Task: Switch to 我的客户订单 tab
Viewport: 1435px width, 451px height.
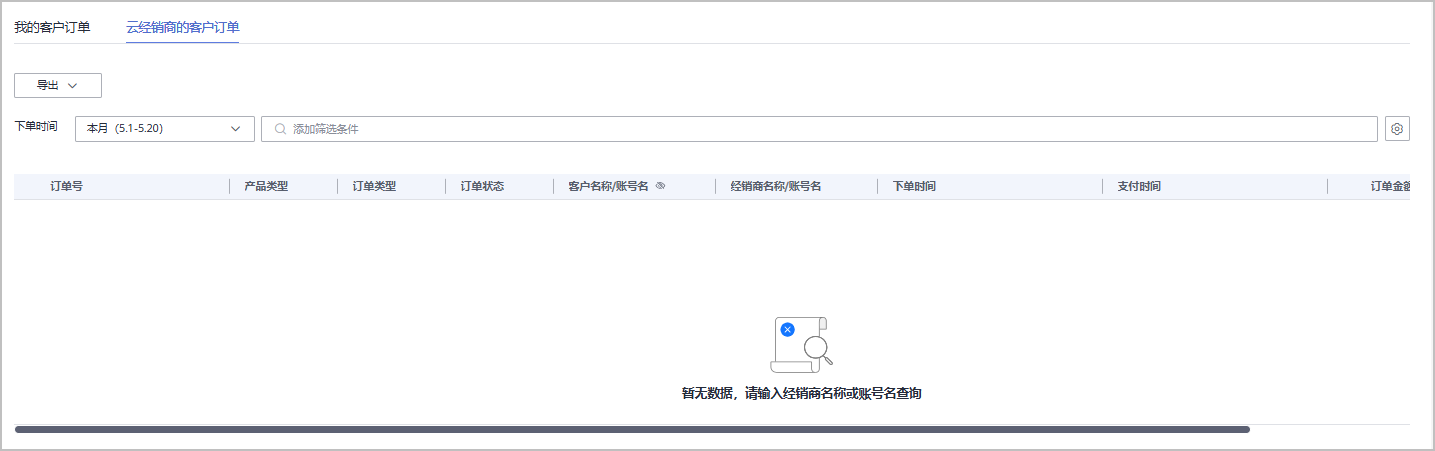Action: [52, 27]
